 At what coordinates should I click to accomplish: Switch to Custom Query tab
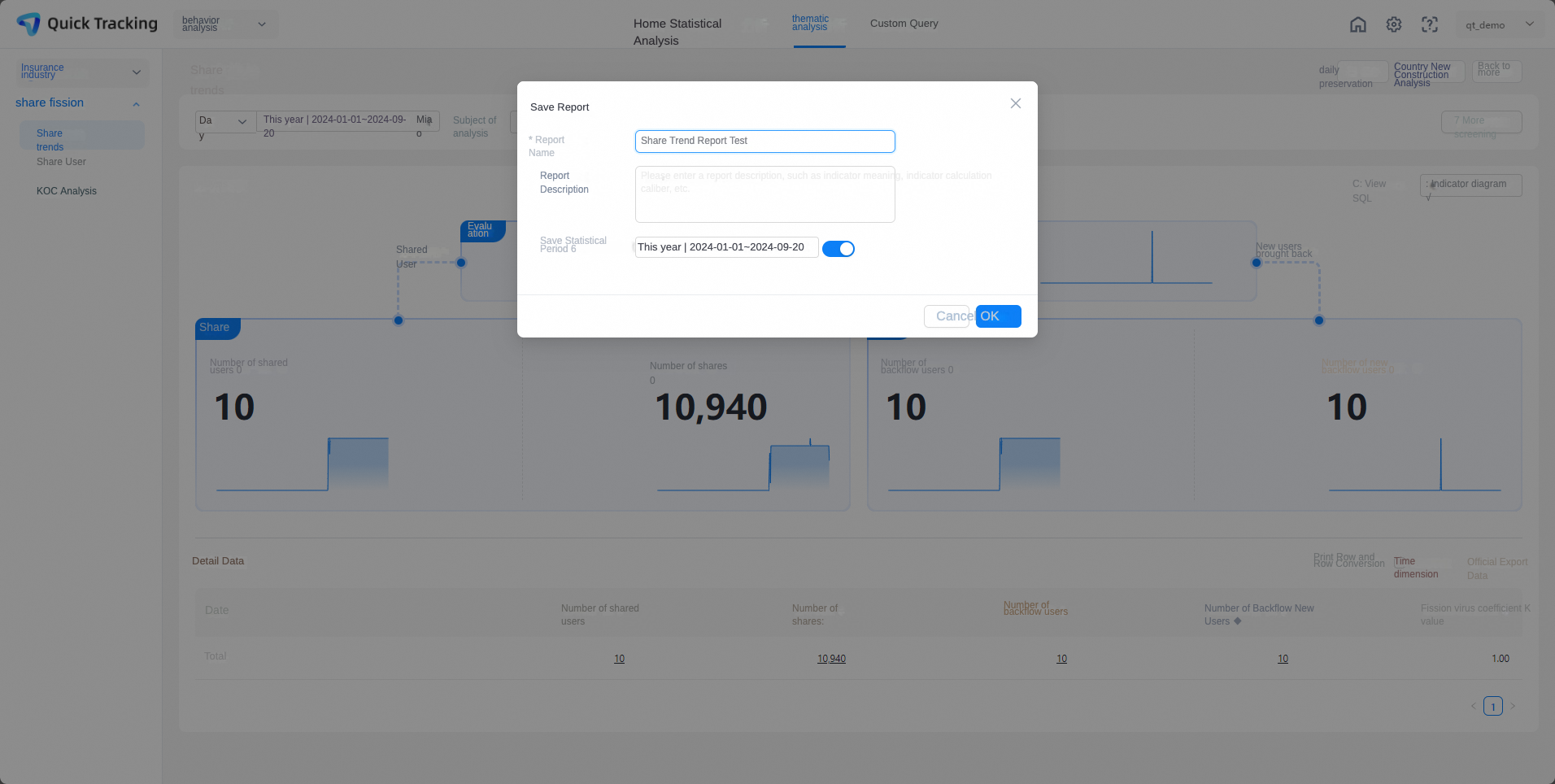(x=904, y=24)
